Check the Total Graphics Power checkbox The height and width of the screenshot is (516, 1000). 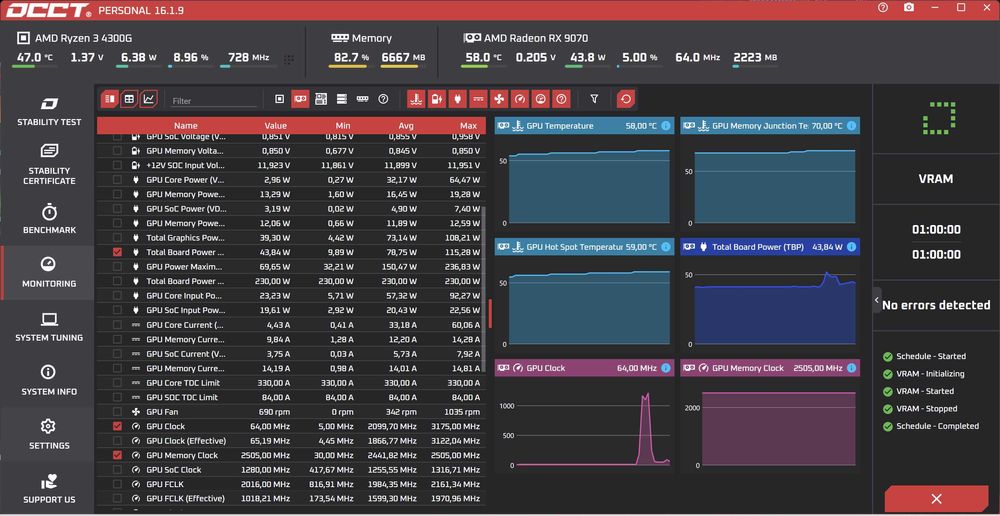(x=117, y=237)
